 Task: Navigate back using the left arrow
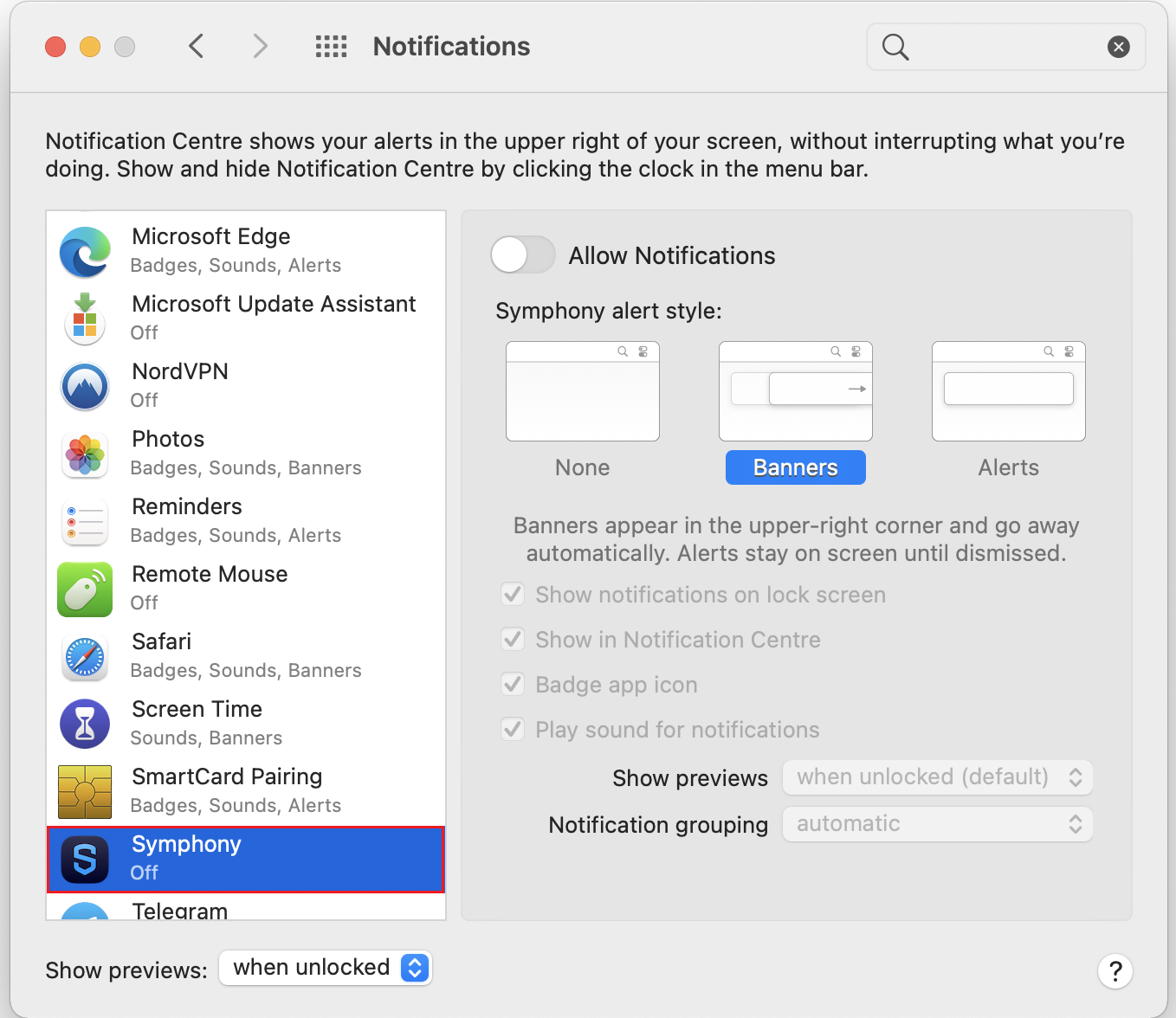196,46
